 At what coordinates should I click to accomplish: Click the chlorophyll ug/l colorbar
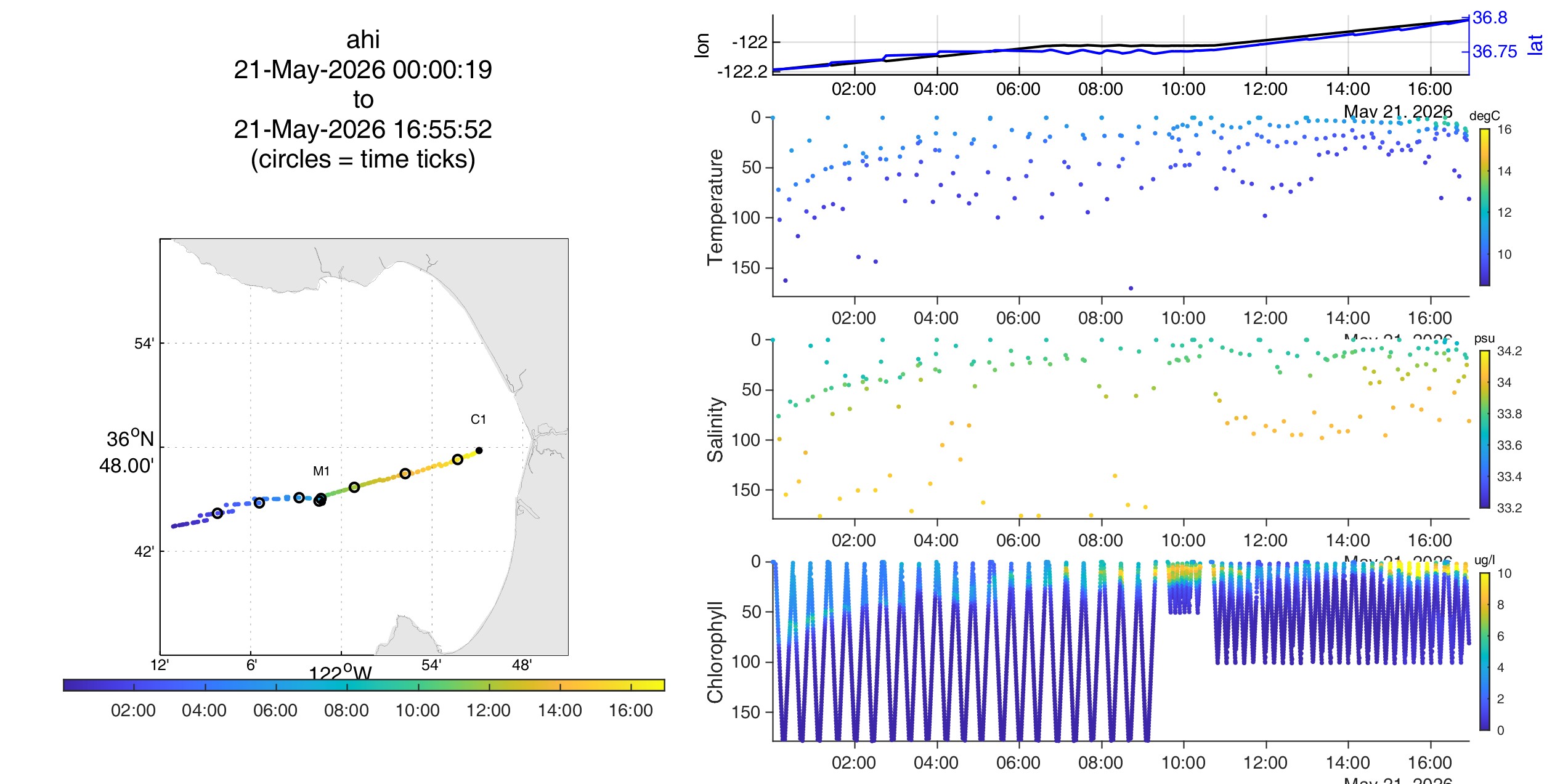1485,652
